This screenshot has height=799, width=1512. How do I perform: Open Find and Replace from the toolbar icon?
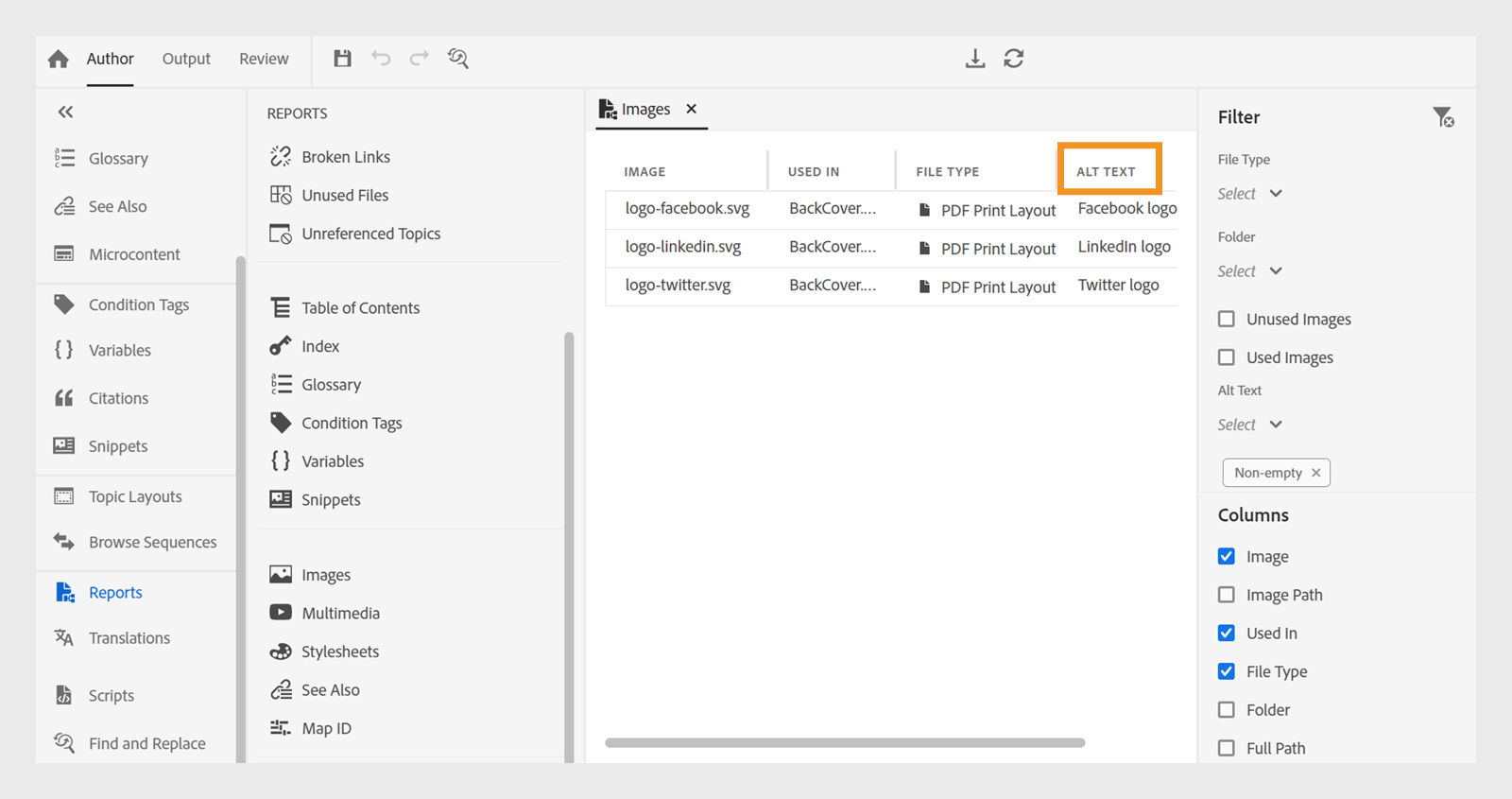pyautogui.click(x=458, y=59)
